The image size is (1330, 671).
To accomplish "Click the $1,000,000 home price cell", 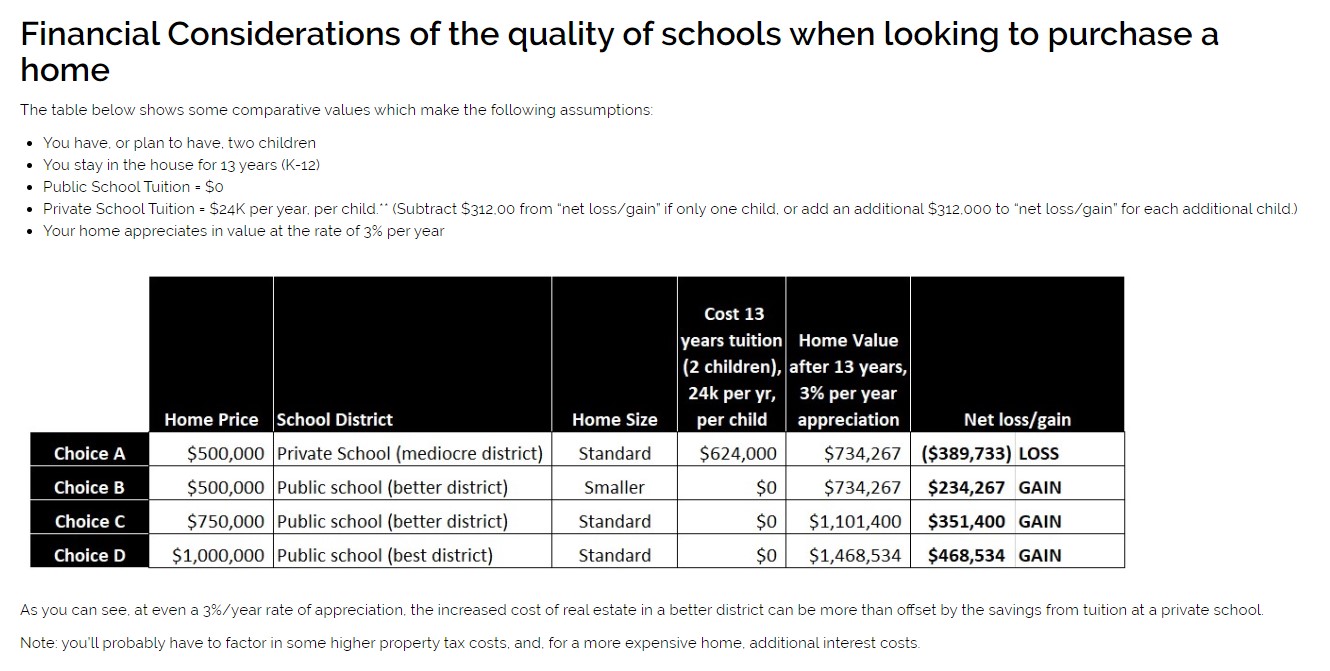I will coord(219,555).
